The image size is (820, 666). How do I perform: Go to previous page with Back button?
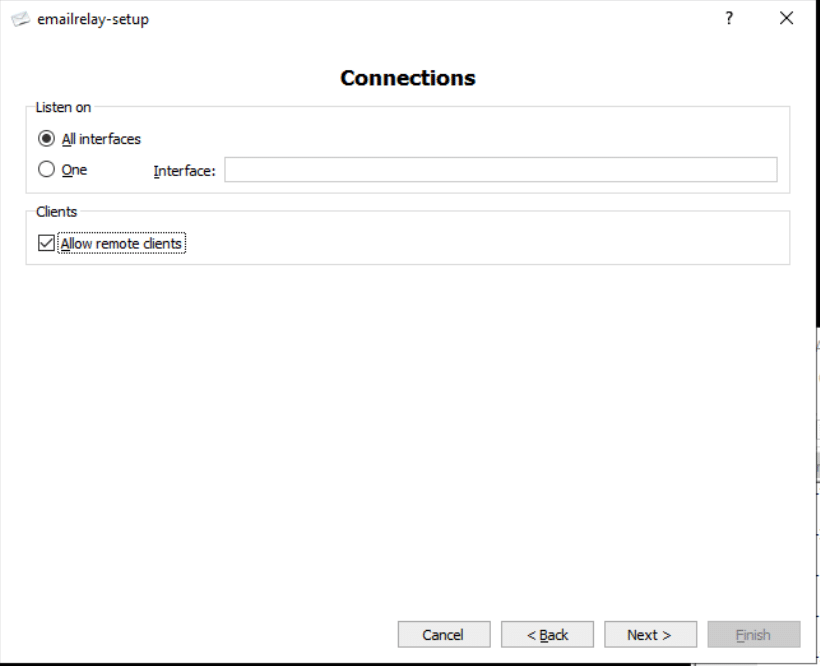point(547,635)
